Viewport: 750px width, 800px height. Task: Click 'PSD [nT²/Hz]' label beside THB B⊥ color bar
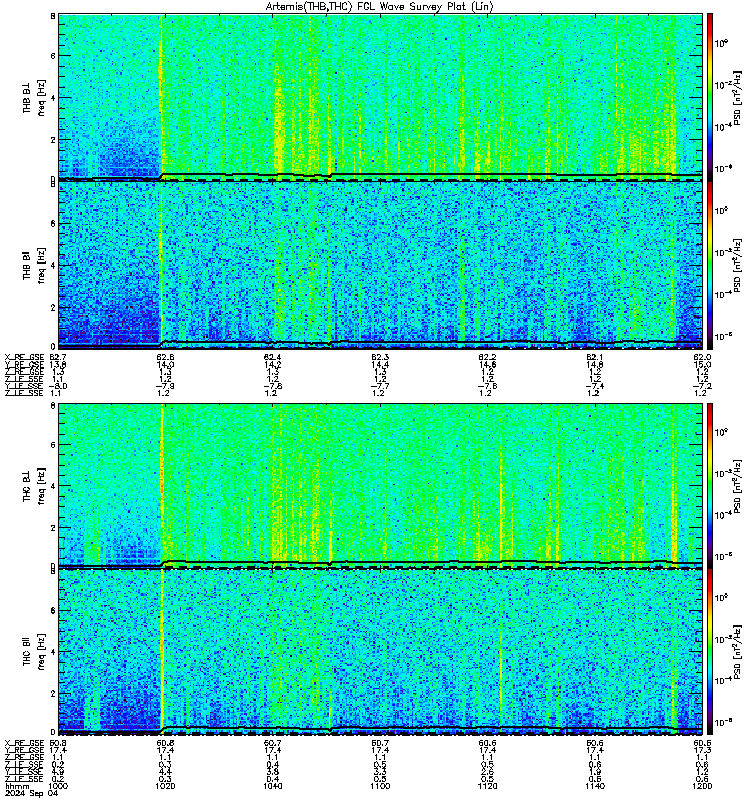(737, 97)
